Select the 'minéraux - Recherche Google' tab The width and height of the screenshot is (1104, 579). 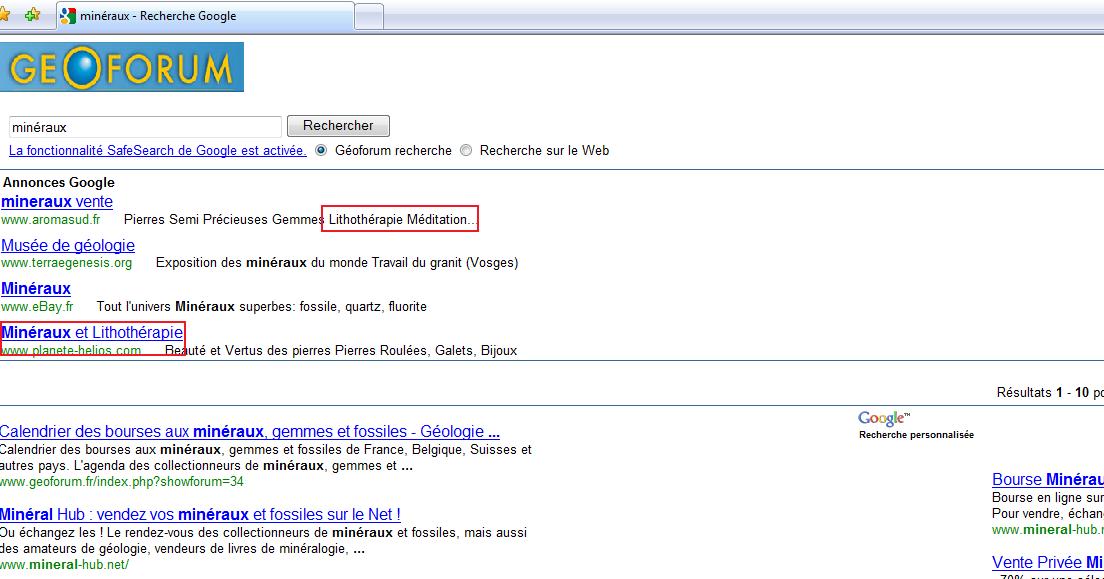point(205,16)
